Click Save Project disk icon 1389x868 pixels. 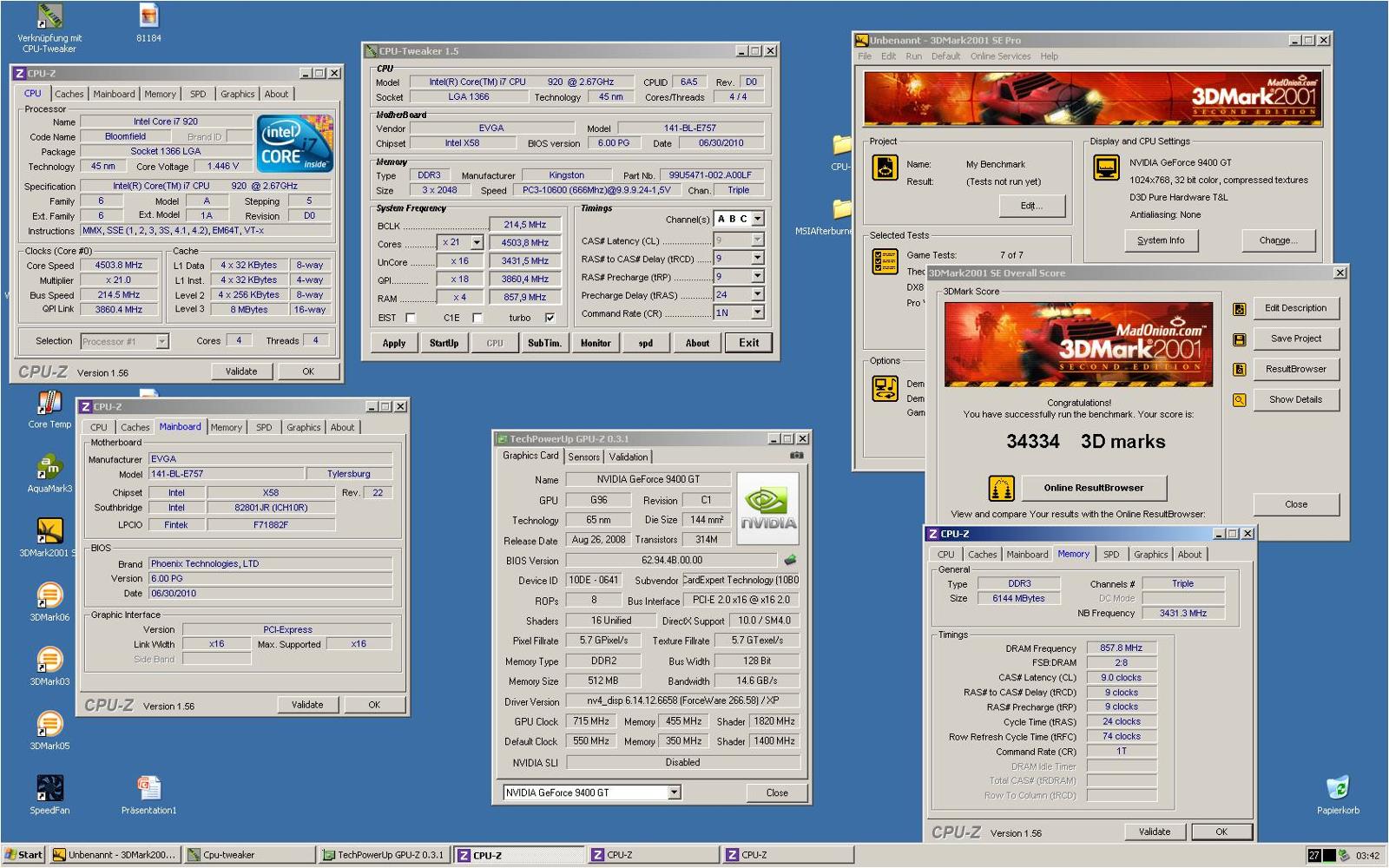click(1239, 339)
